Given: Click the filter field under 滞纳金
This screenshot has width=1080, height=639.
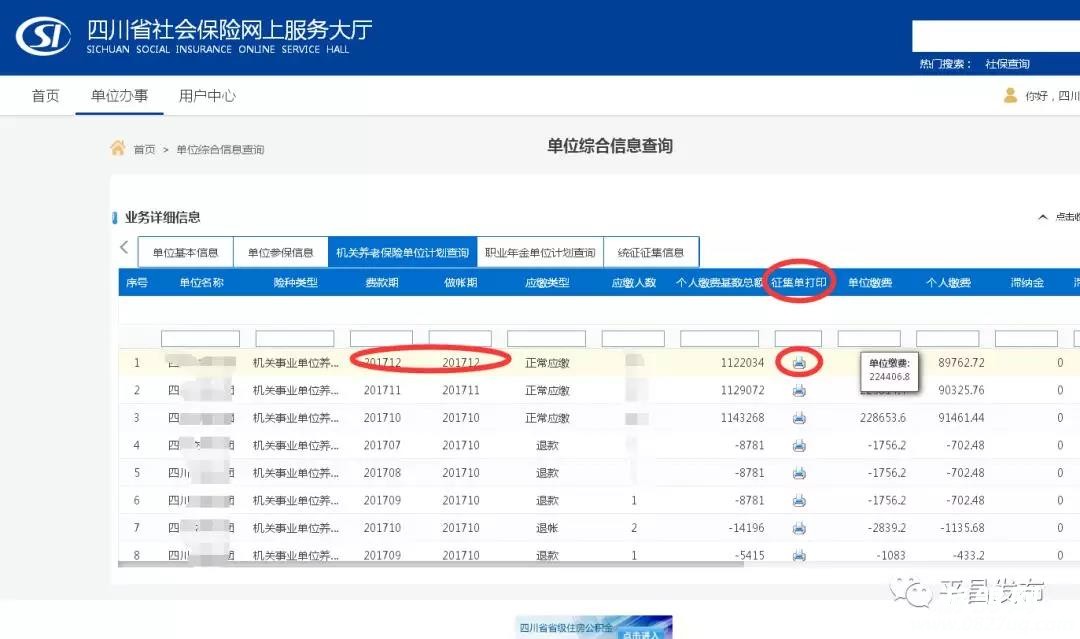Looking at the screenshot, I should tap(1026, 338).
